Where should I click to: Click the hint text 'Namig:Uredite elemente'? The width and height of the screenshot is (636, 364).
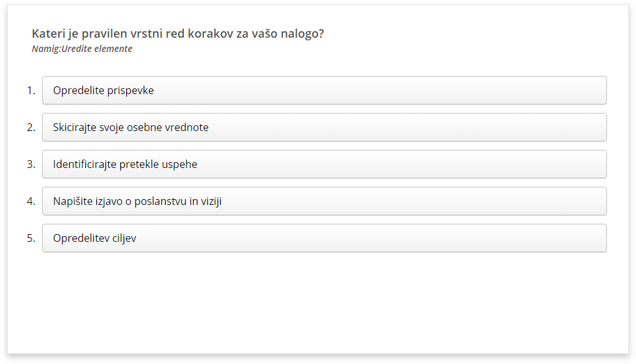tap(82, 49)
